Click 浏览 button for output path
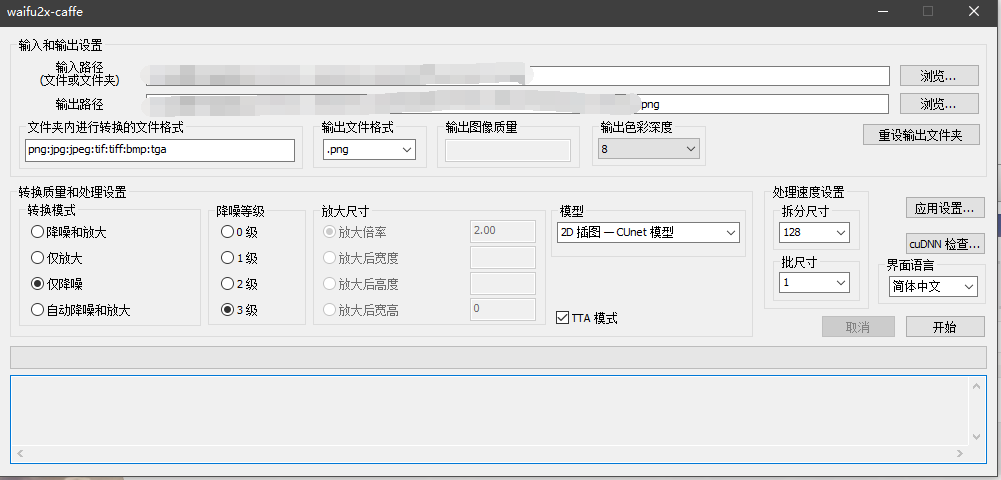 pyautogui.click(x=939, y=103)
